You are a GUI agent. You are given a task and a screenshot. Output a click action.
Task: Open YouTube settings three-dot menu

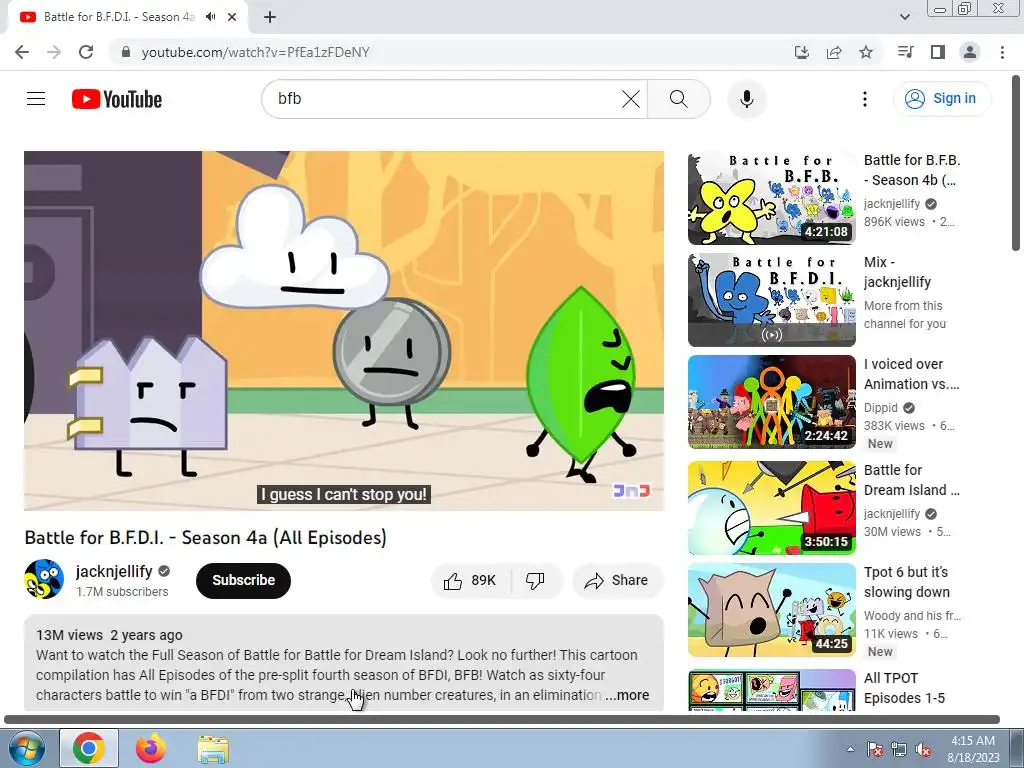[865, 99]
